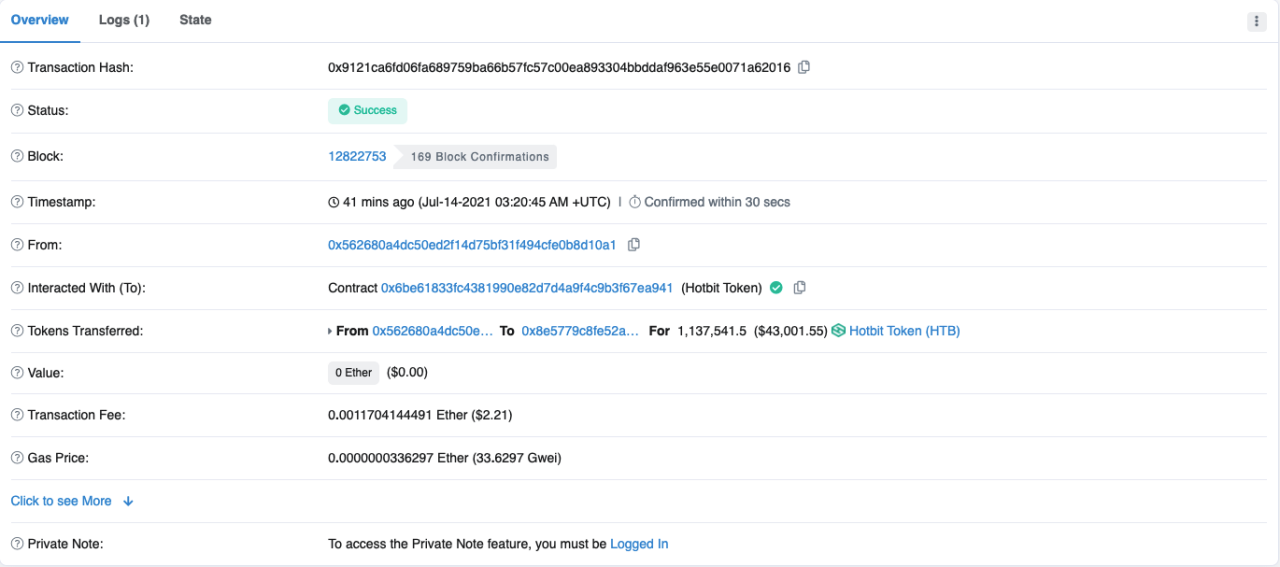Click the Hotbit Token logo icon
Screen dimensions: 1280x567
point(838,331)
